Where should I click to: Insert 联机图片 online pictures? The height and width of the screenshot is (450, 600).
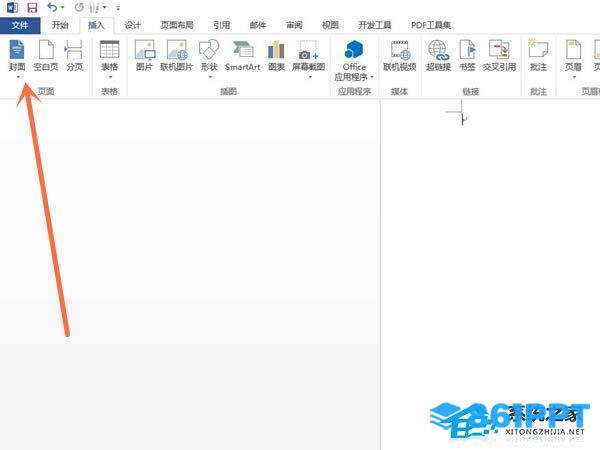point(176,56)
